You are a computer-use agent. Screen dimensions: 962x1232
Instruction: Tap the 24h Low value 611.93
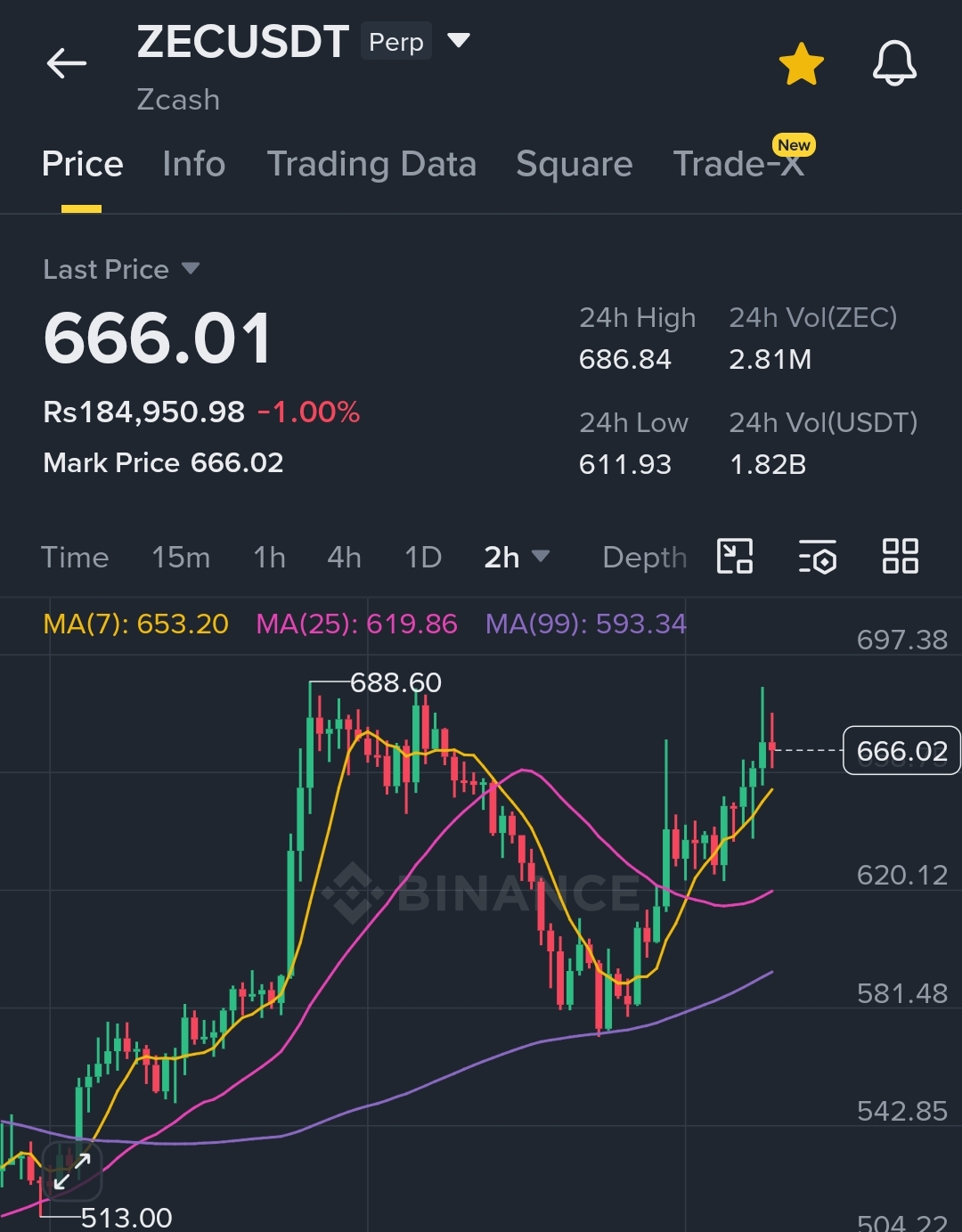tap(624, 464)
